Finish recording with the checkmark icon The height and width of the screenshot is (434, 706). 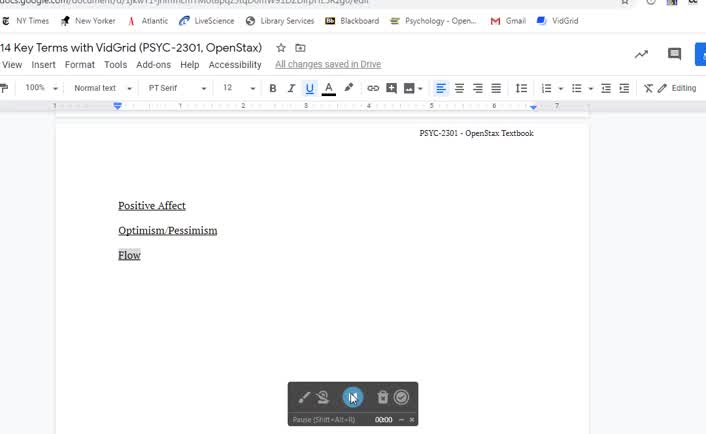(x=402, y=397)
